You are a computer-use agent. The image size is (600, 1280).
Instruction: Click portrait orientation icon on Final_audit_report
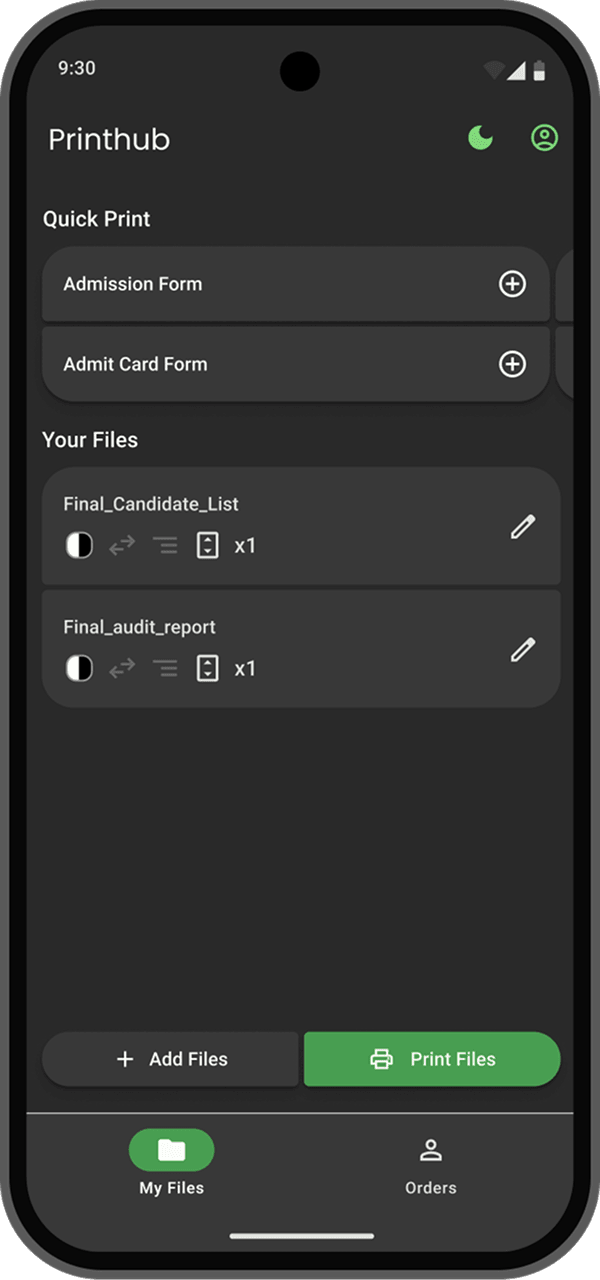207,669
